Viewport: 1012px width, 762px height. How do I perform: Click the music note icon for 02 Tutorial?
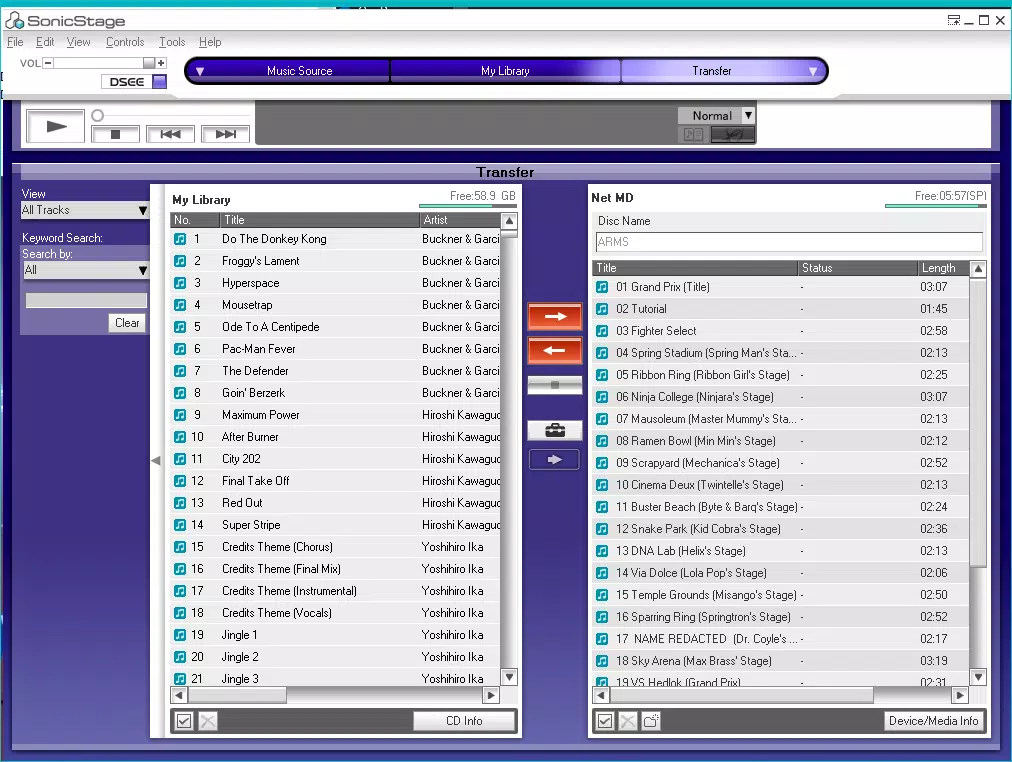coord(602,309)
